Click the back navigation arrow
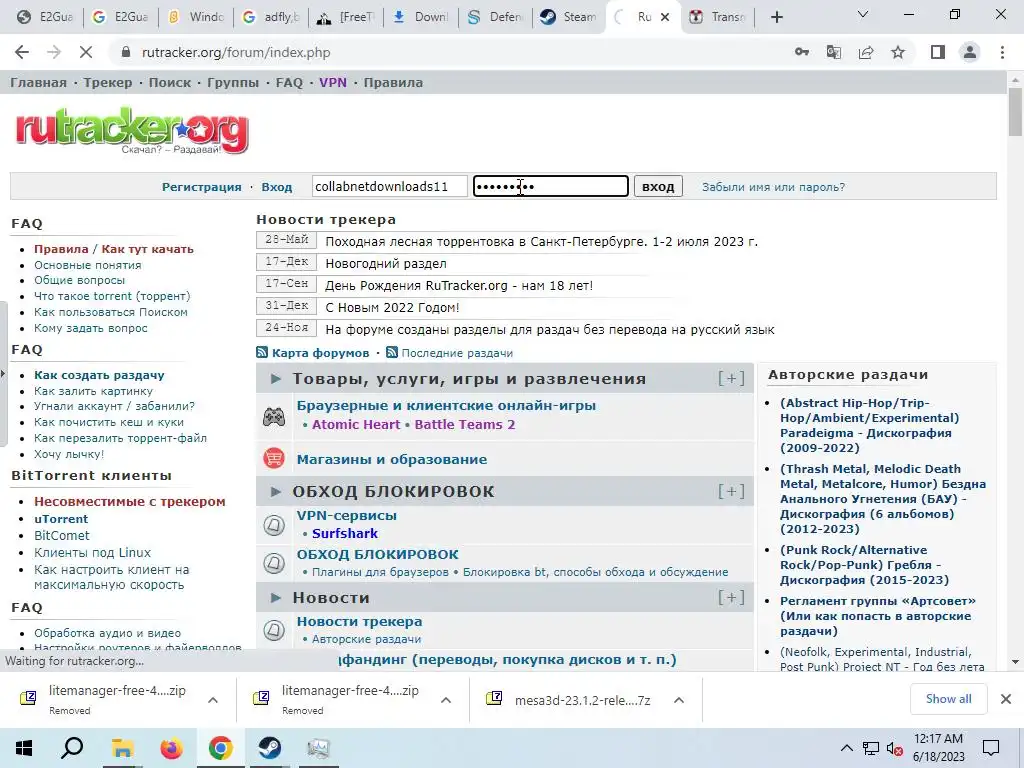This screenshot has width=1024, height=768. coord(22,52)
